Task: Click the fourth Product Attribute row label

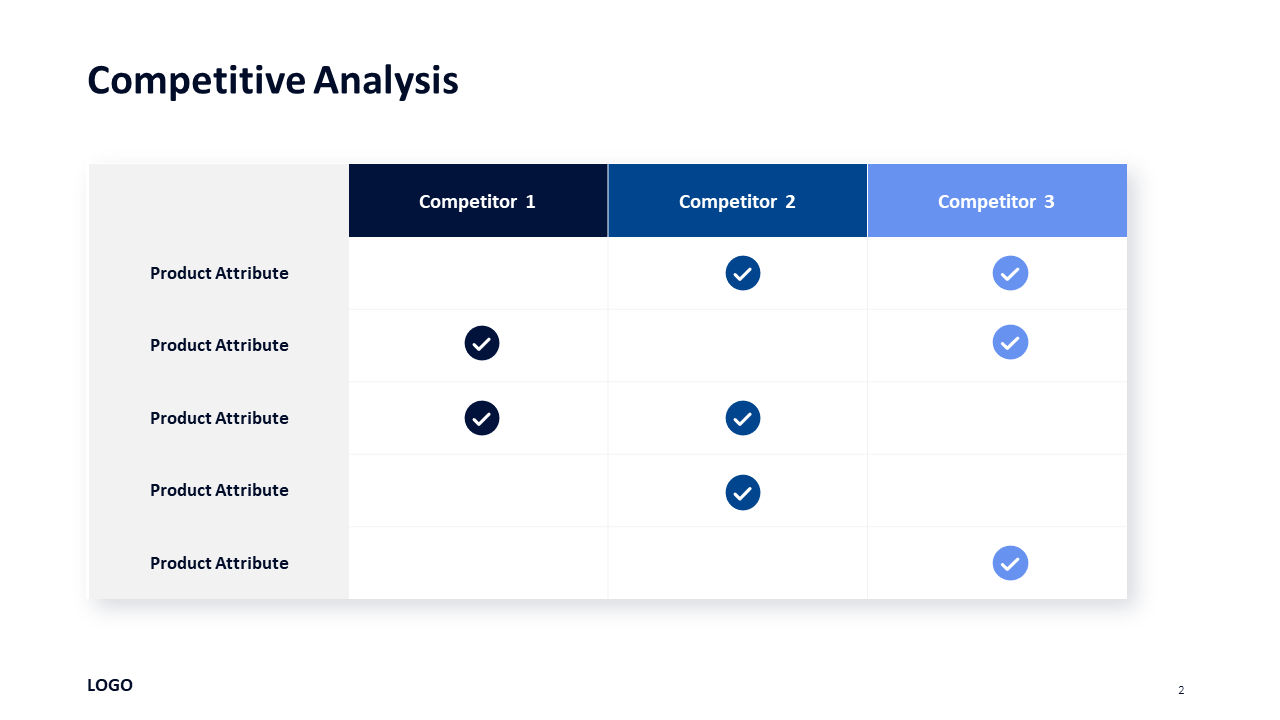Action: click(x=219, y=490)
